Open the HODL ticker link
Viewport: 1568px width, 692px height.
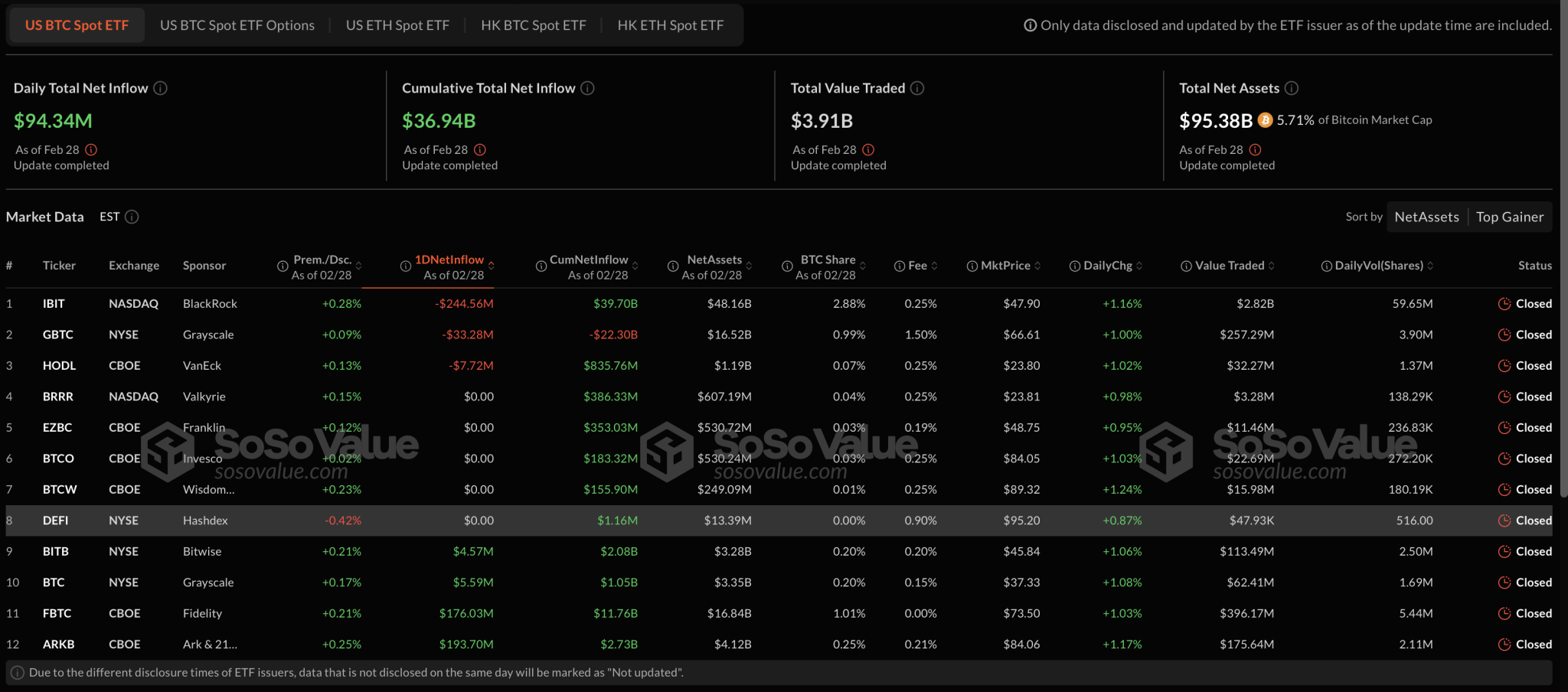(x=59, y=366)
